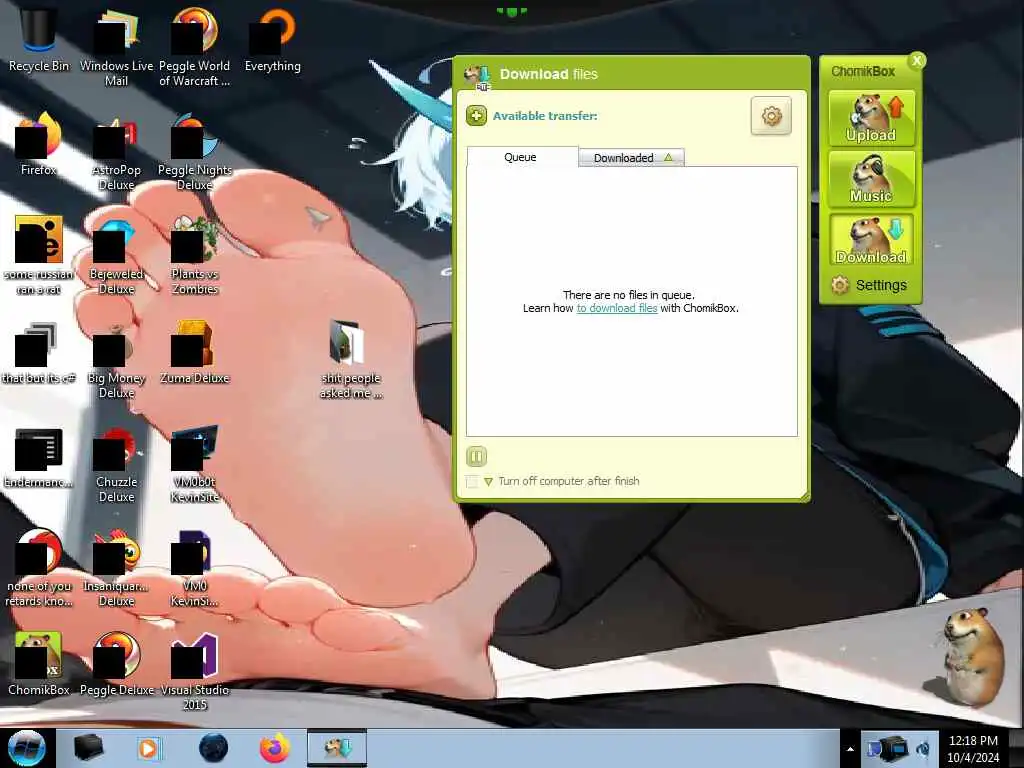
Task: Select Peggle Nights Deluxe desktop icon
Action: click(x=195, y=150)
